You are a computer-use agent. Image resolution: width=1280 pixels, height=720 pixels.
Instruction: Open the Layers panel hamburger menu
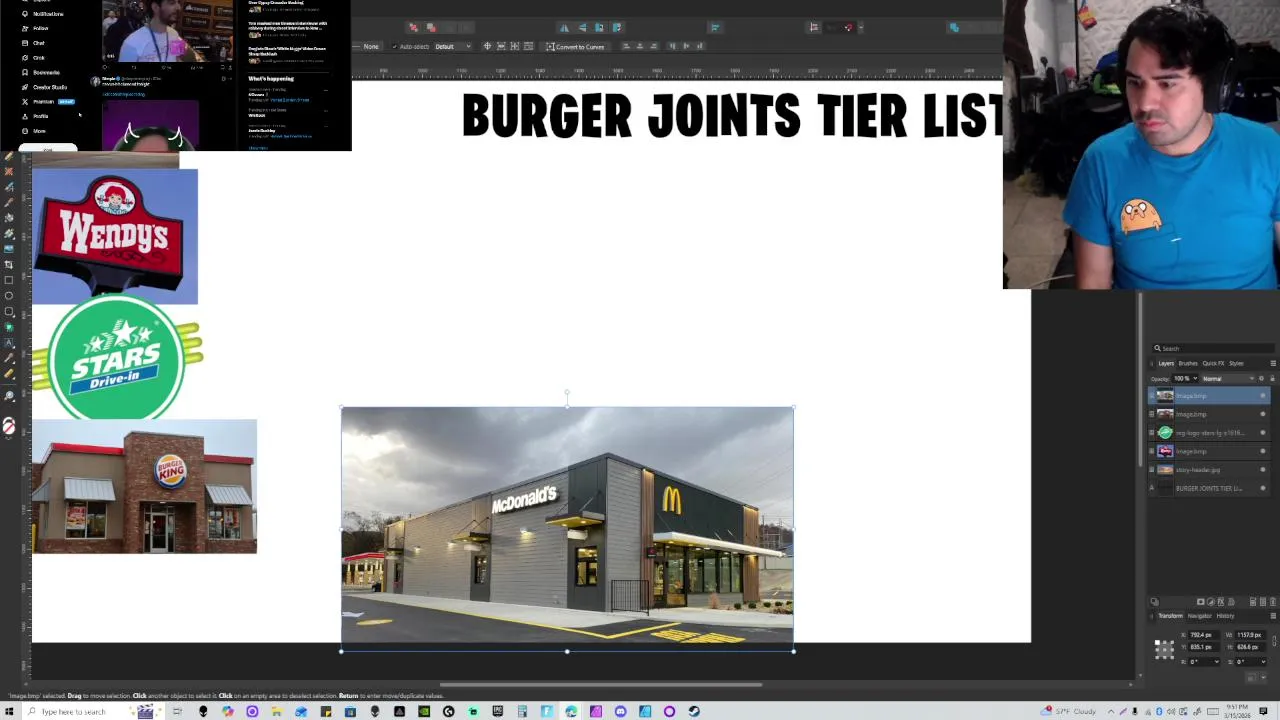pyautogui.click(x=1273, y=363)
